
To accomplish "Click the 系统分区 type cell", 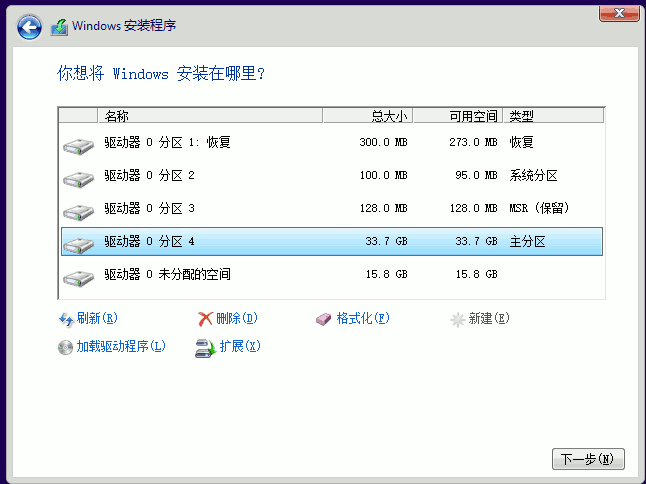I will [533, 176].
